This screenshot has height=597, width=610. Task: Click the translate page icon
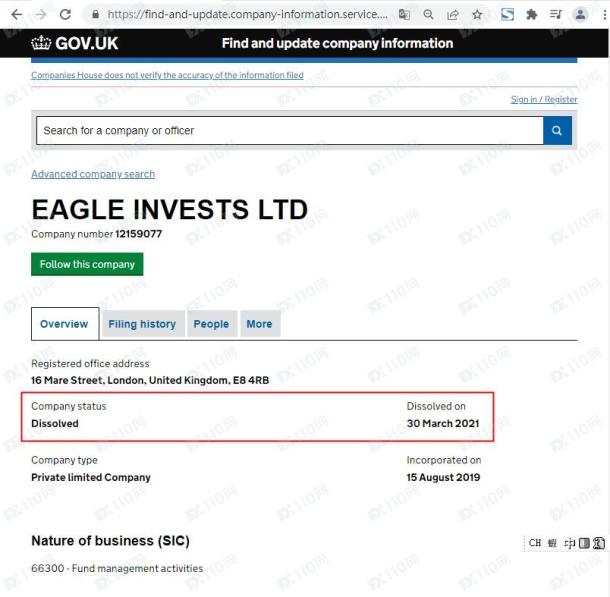pos(404,15)
